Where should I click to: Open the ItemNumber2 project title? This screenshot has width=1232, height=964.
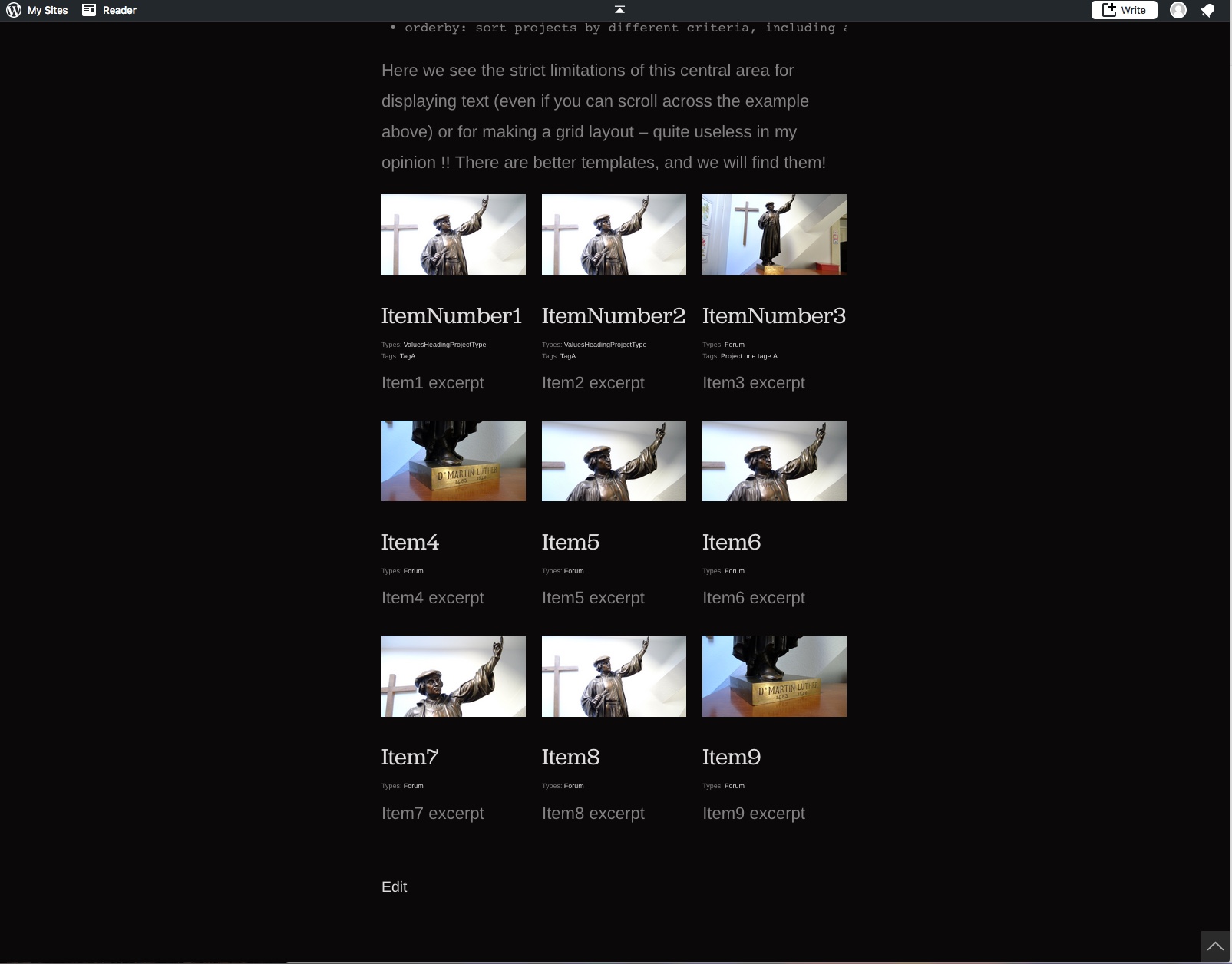tap(613, 315)
